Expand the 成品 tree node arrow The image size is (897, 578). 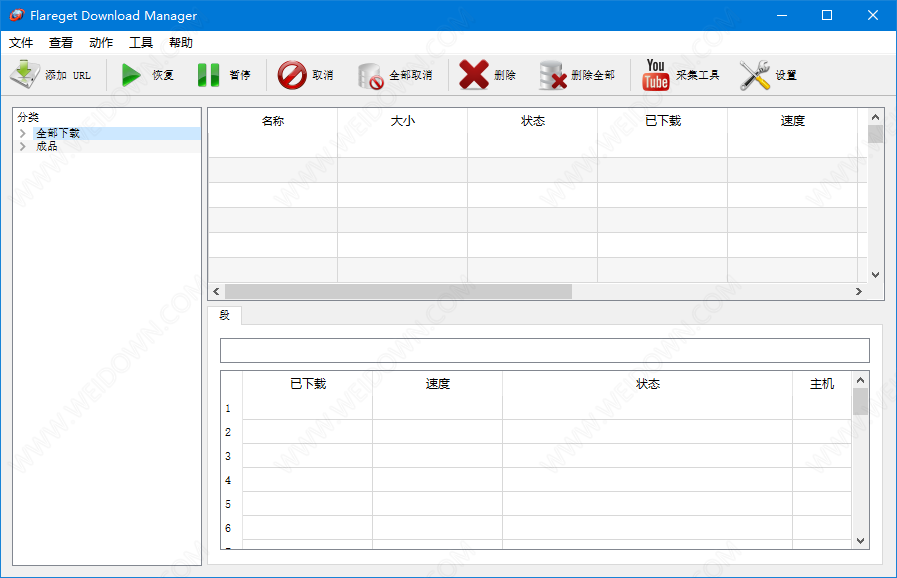coord(23,147)
